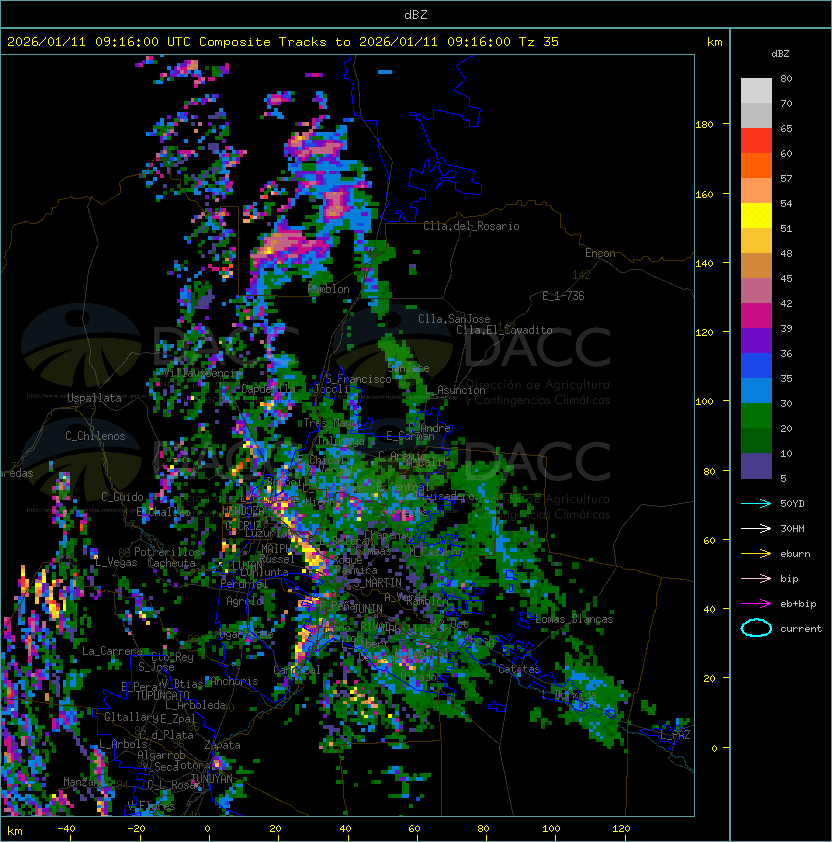This screenshot has height=842, width=832.
Task: Click the Clla.SanJose place label
Action: 454,319
